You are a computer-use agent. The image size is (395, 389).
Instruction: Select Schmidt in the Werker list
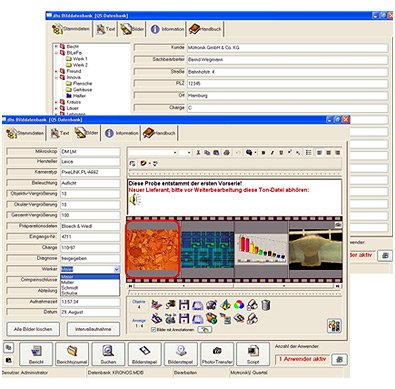pyautogui.click(x=69, y=288)
